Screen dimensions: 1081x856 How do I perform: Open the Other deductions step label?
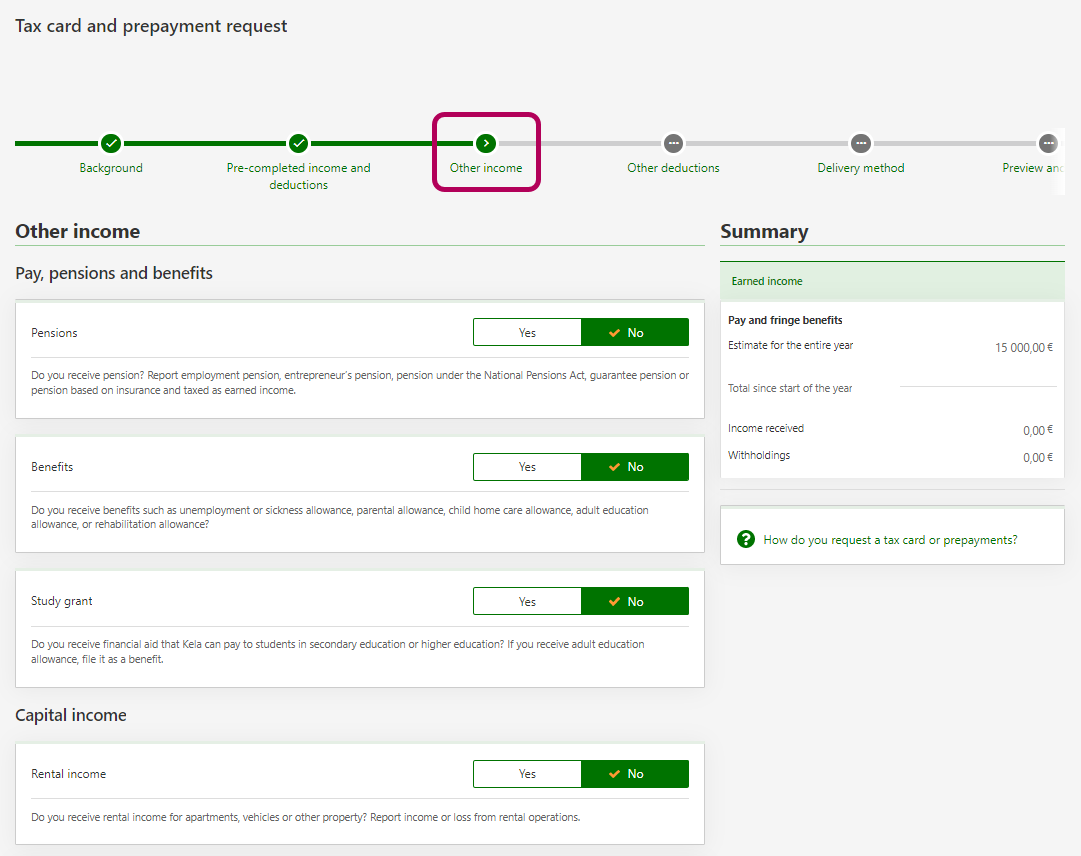(x=673, y=168)
